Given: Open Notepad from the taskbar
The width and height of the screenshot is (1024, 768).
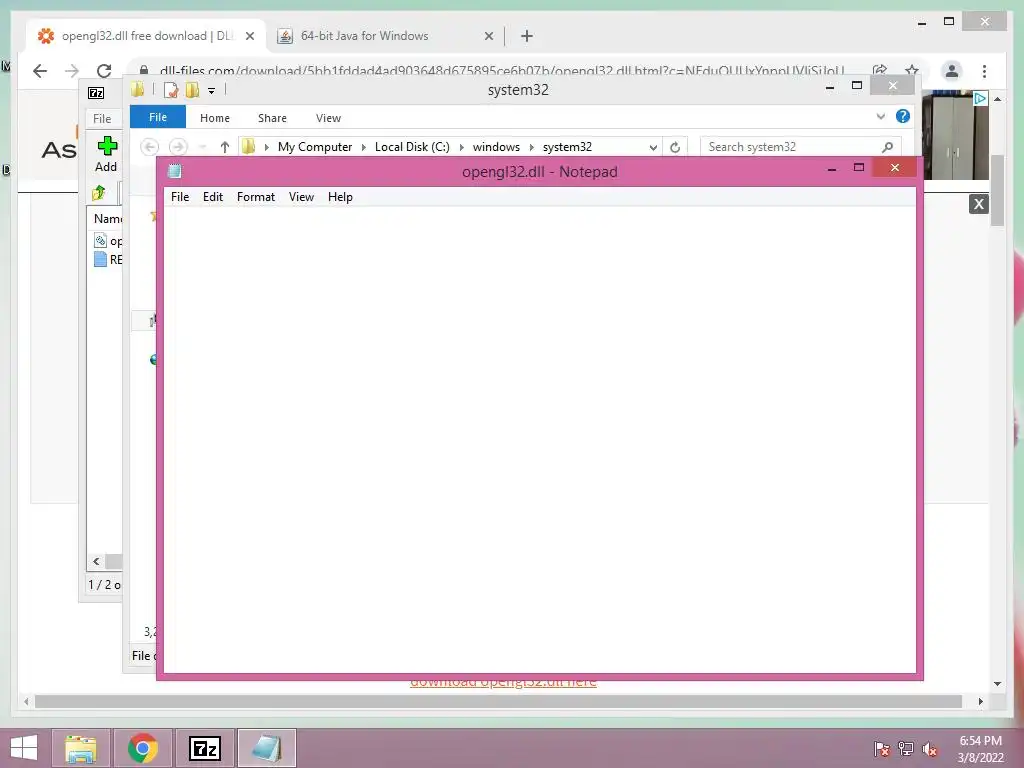Looking at the screenshot, I should click(x=266, y=748).
